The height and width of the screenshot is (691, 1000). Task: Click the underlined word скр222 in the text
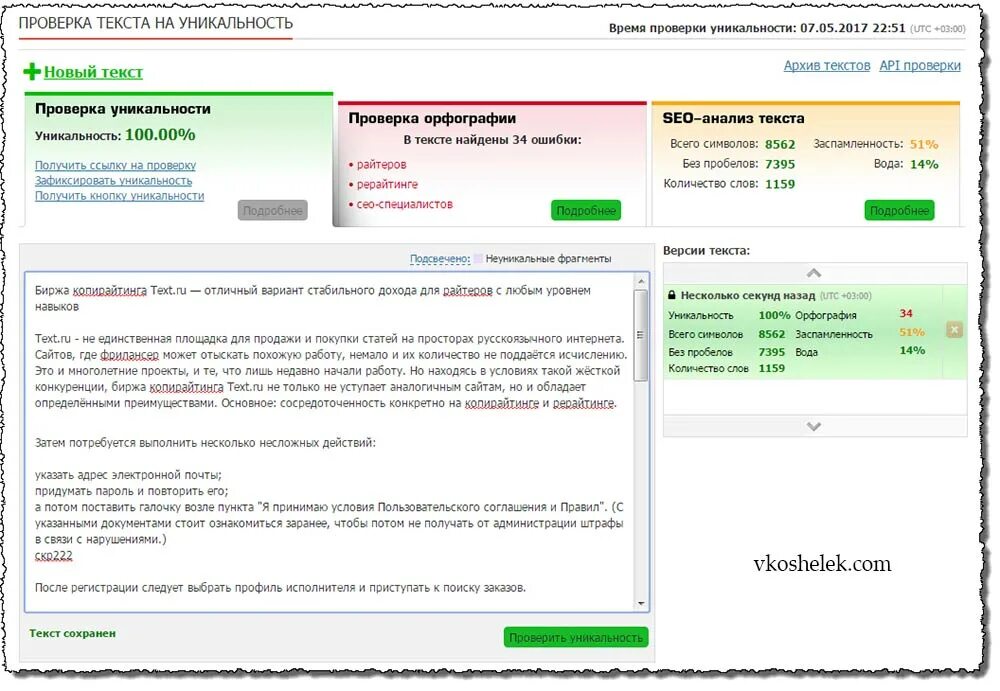tap(54, 556)
